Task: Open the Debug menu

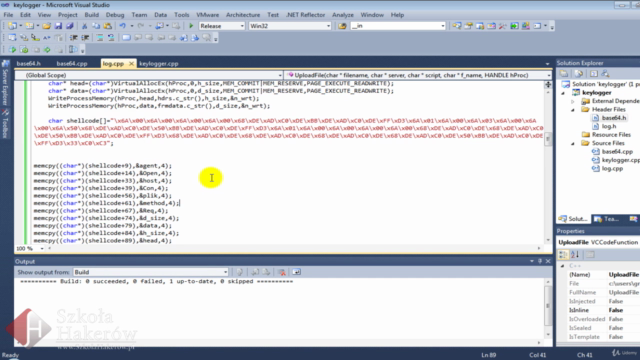Action: pyautogui.click(x=115, y=15)
